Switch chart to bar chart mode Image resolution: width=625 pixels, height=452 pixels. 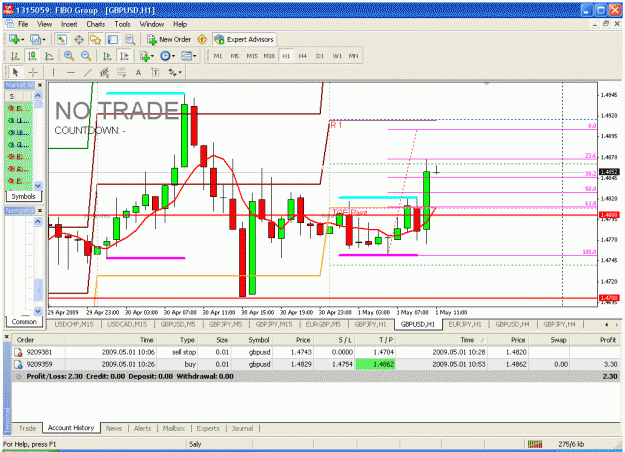pyautogui.click(x=15, y=56)
